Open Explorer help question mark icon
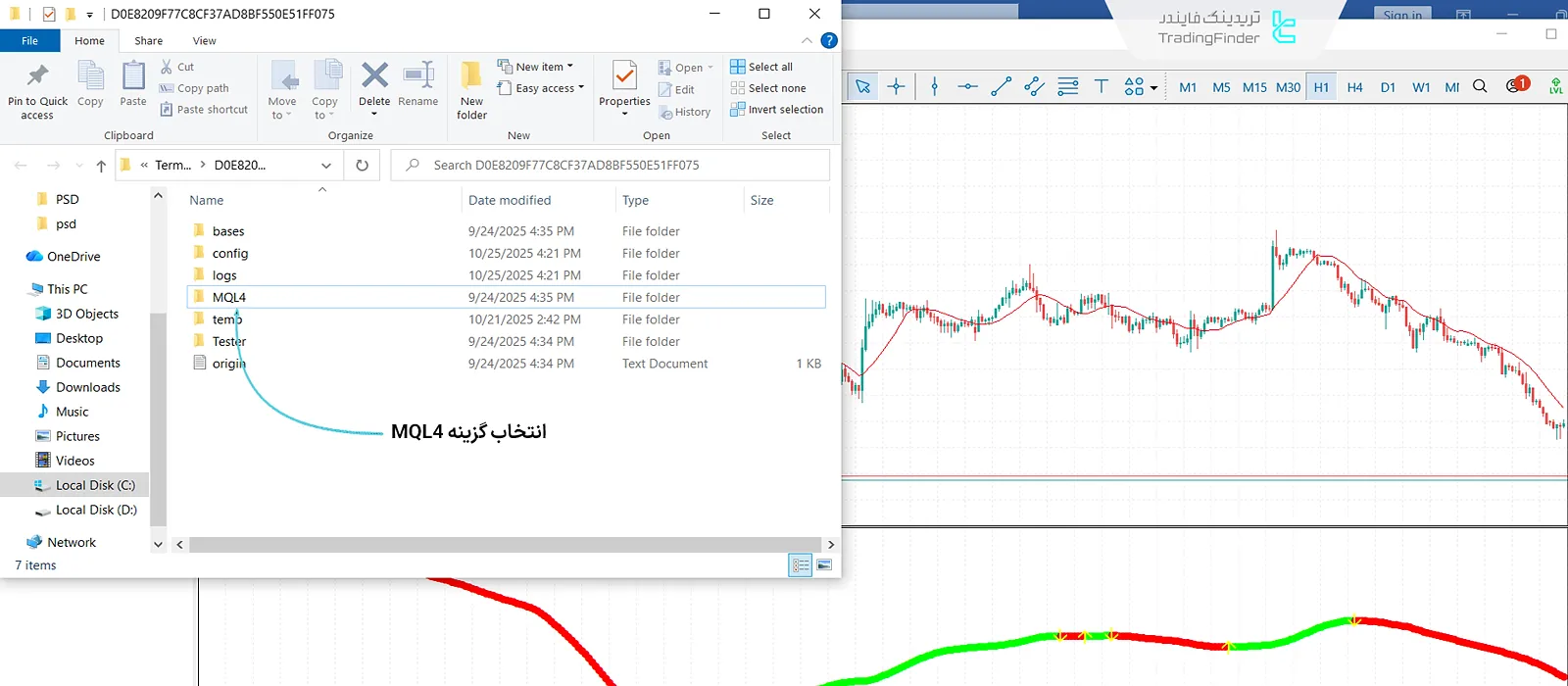 pyautogui.click(x=829, y=40)
